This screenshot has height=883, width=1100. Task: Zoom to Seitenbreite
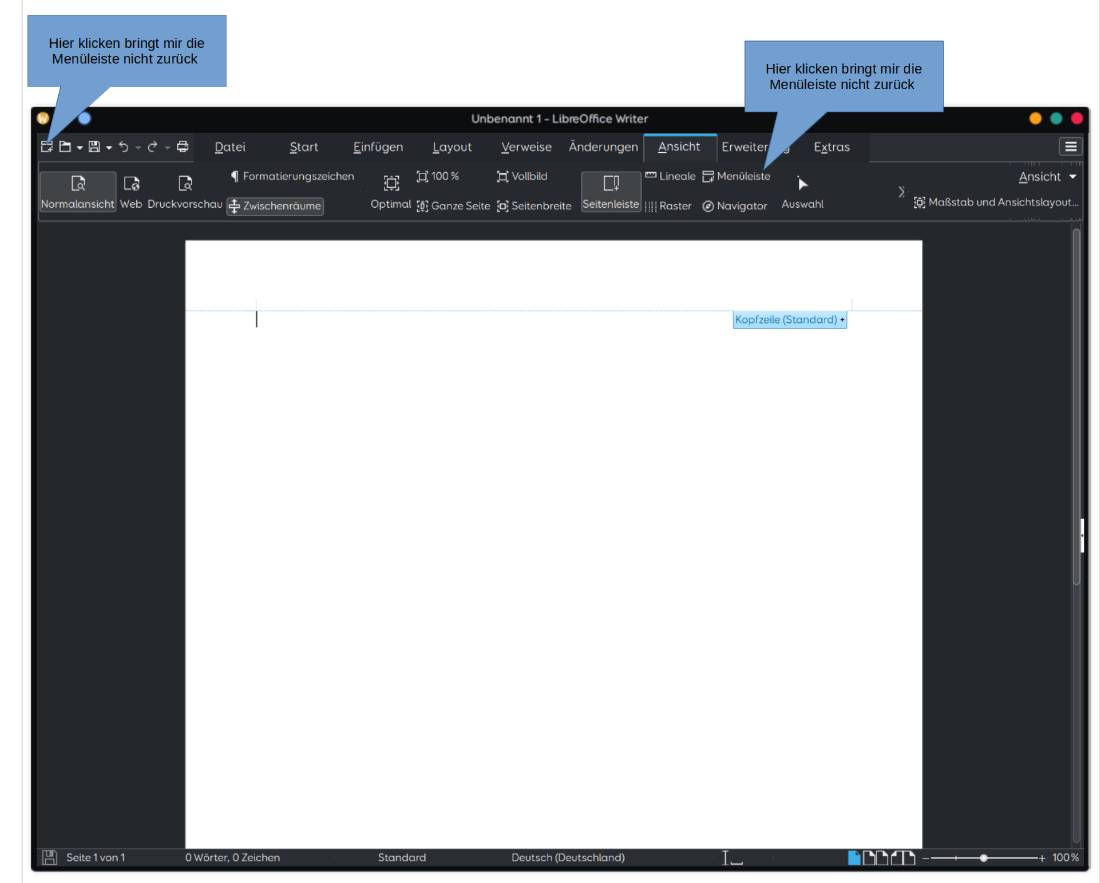[534, 206]
